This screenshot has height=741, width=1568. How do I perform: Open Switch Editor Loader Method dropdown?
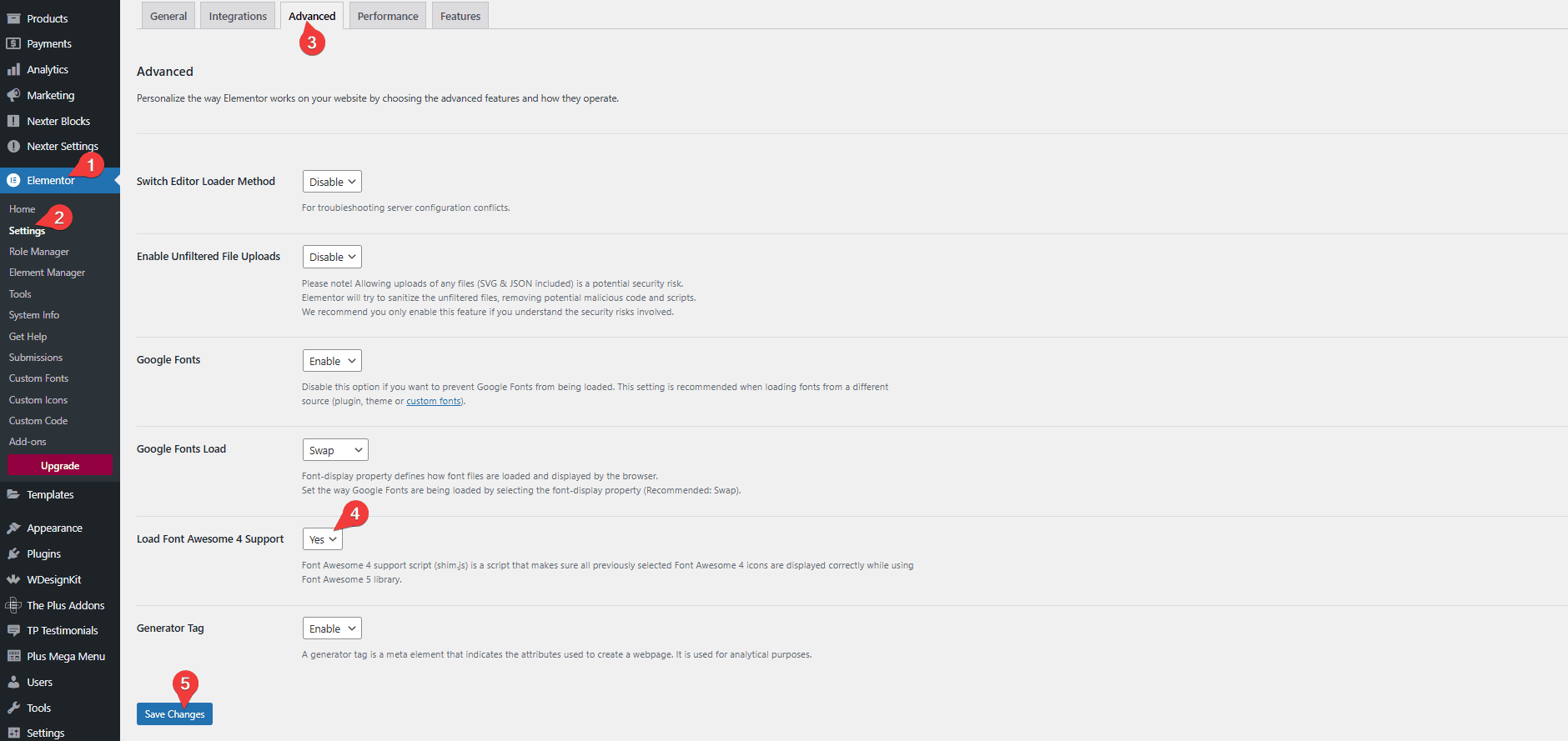[332, 182]
